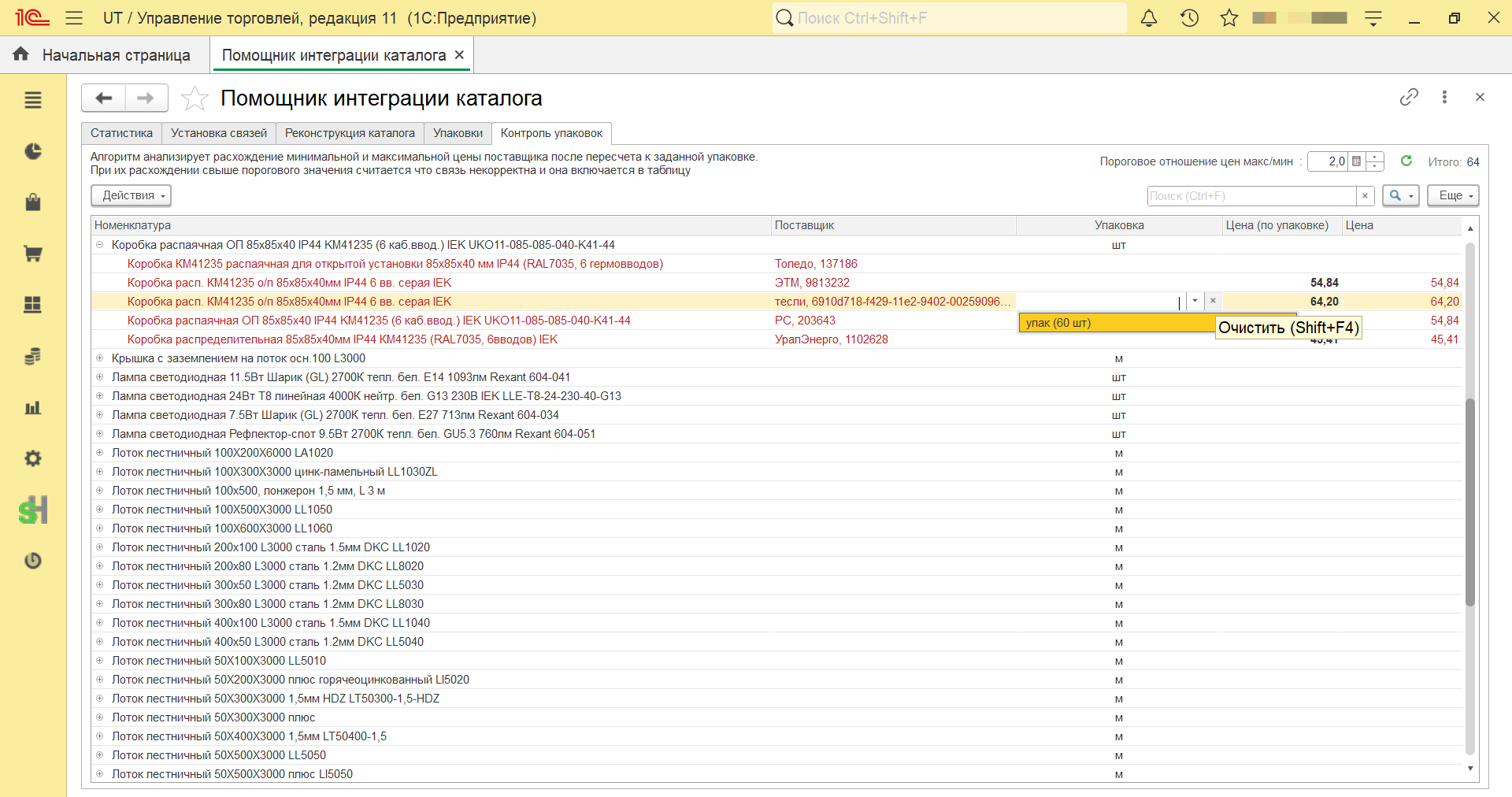Add this form to favorites star

[195, 98]
